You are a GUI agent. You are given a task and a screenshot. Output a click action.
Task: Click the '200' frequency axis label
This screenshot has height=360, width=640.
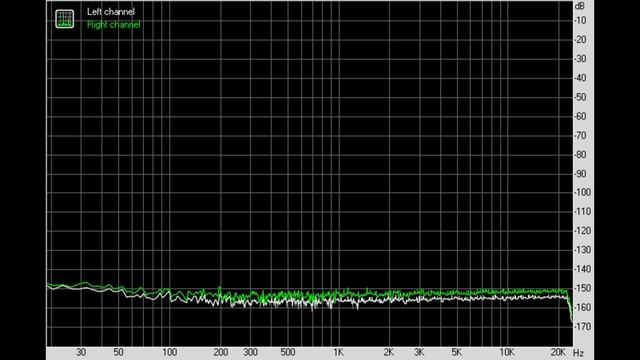pos(221,352)
